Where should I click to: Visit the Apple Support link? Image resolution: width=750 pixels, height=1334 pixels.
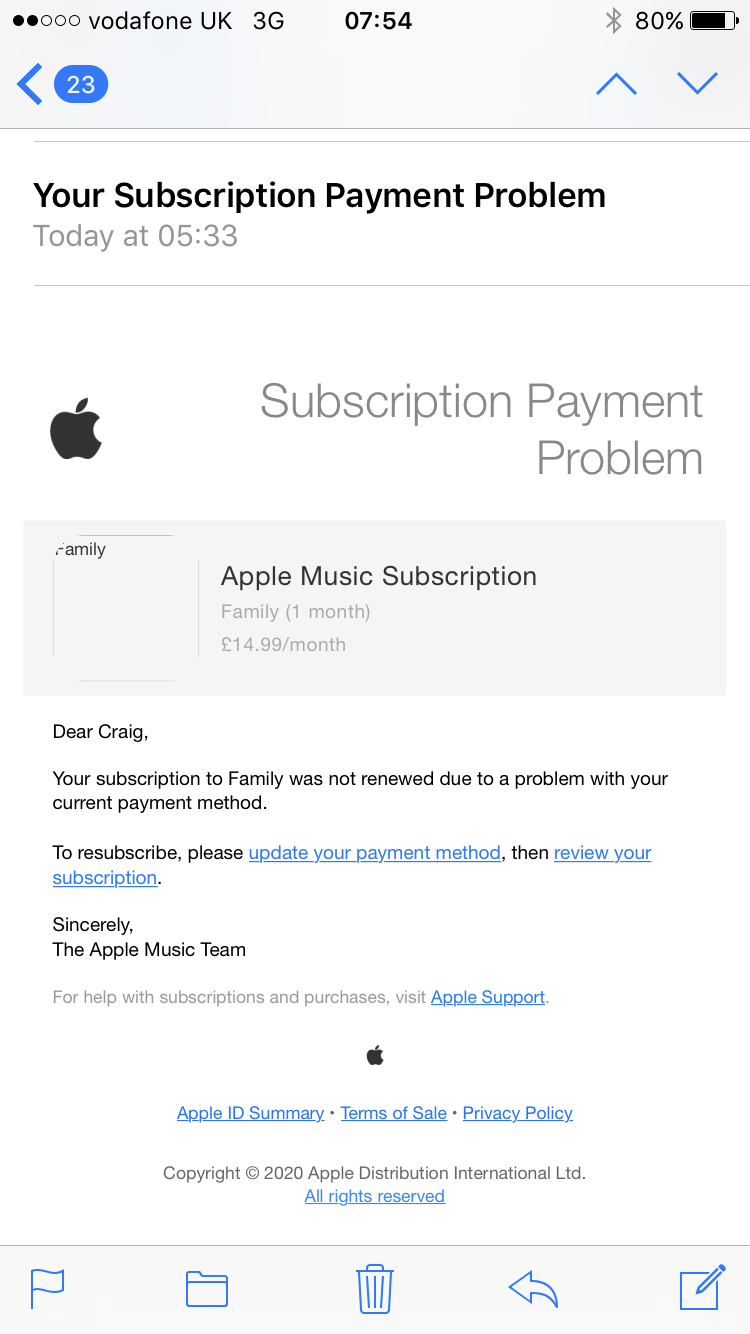coord(488,997)
